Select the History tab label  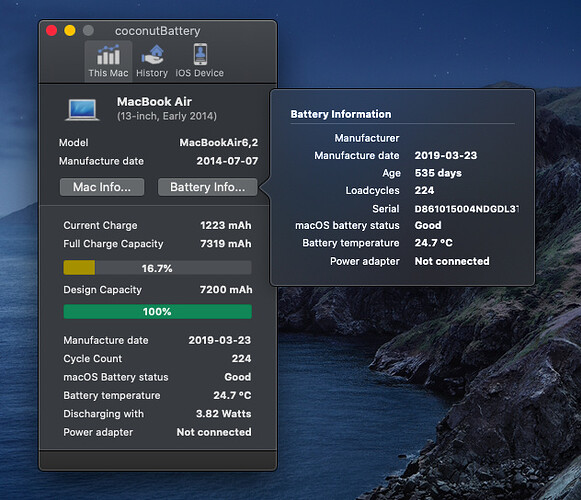click(x=152, y=73)
